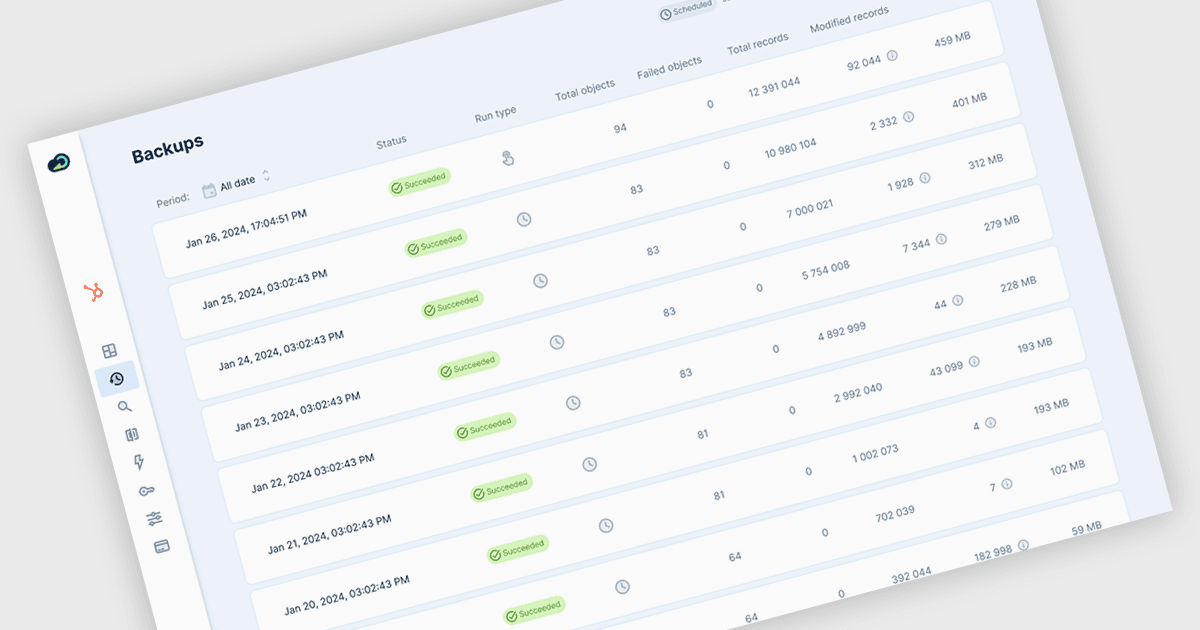Viewport: 1200px width, 630px height.
Task: Click the calendar icon beside All date
Action: [x=210, y=190]
